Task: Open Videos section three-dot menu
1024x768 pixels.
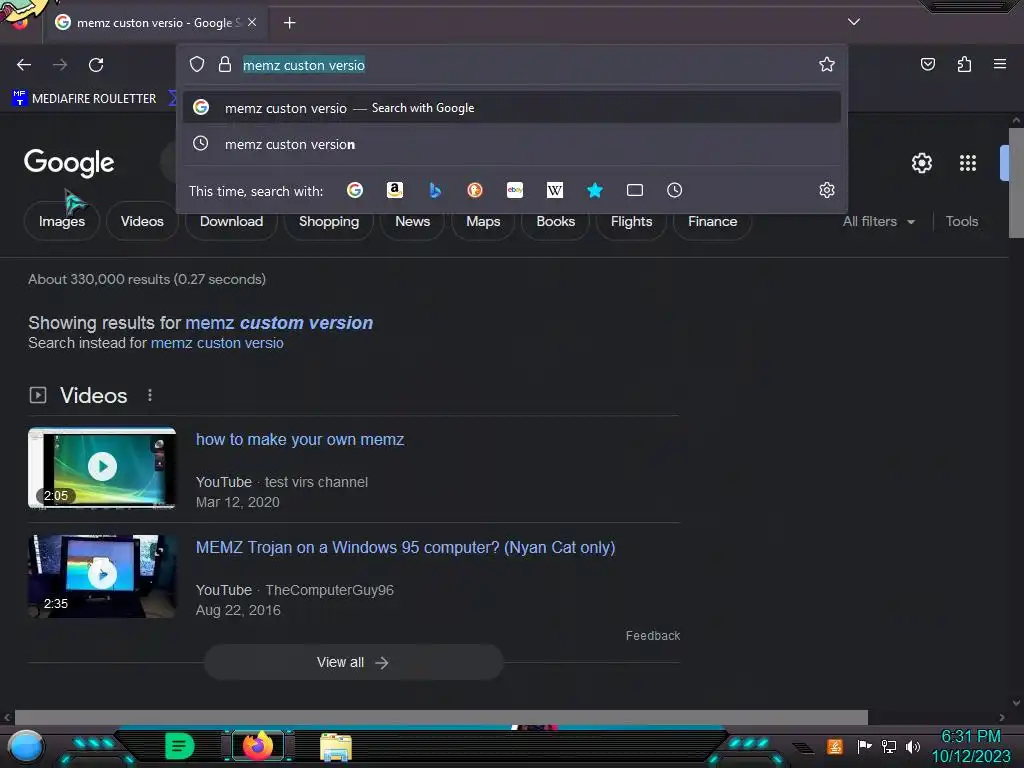Action: point(150,395)
